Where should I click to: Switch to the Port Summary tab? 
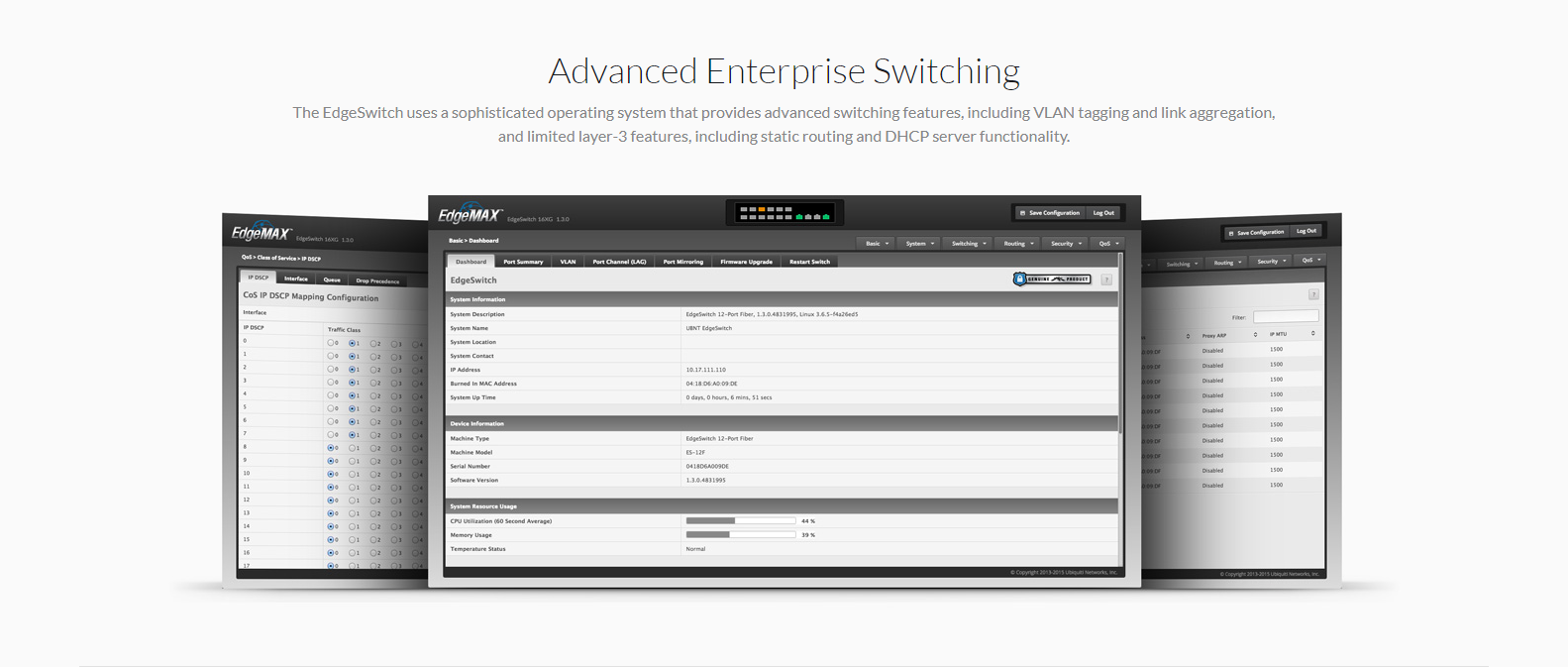[x=523, y=262]
